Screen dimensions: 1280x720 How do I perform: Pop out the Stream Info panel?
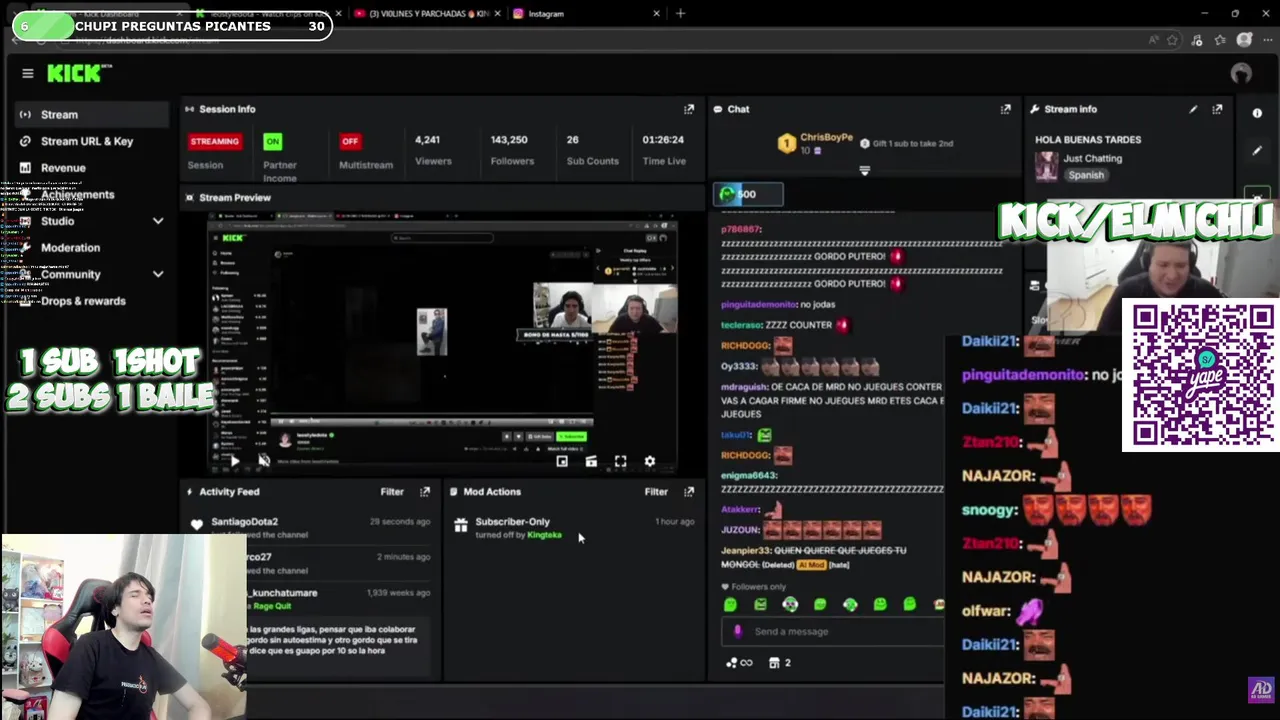pyautogui.click(x=1217, y=109)
